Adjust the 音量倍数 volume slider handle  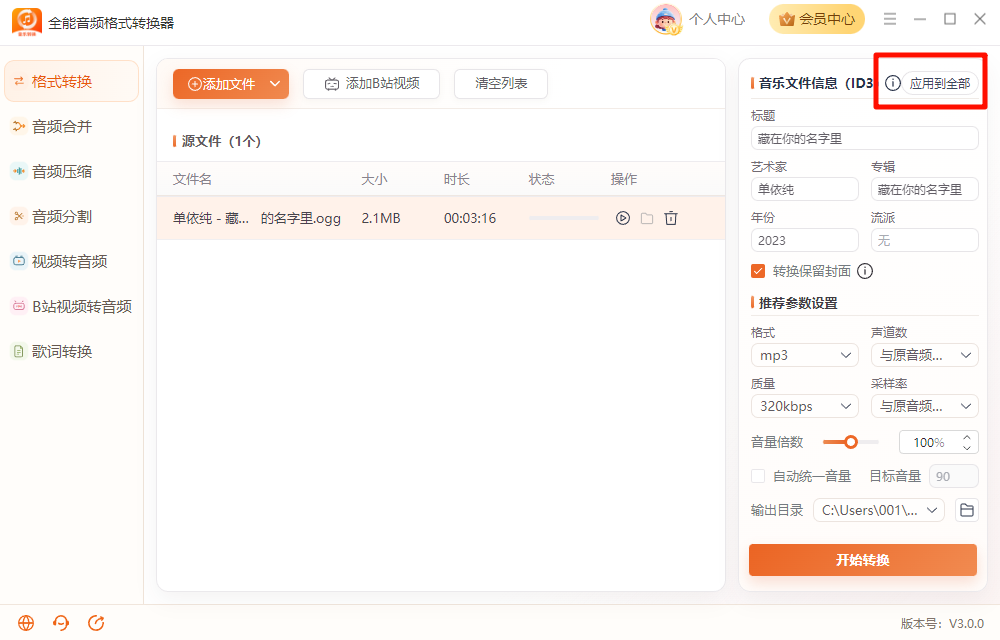click(851, 442)
